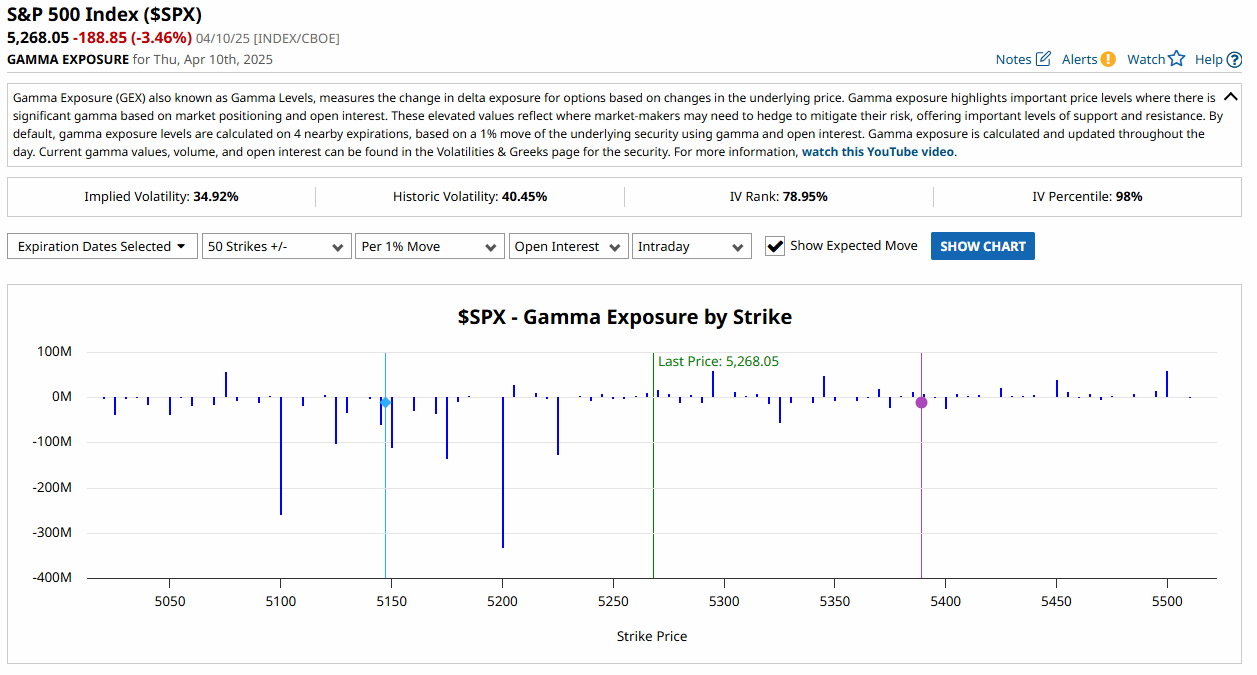This screenshot has width=1257, height=675.
Task: Click the price change -188.85 (-3.46%)
Action: (x=132, y=38)
